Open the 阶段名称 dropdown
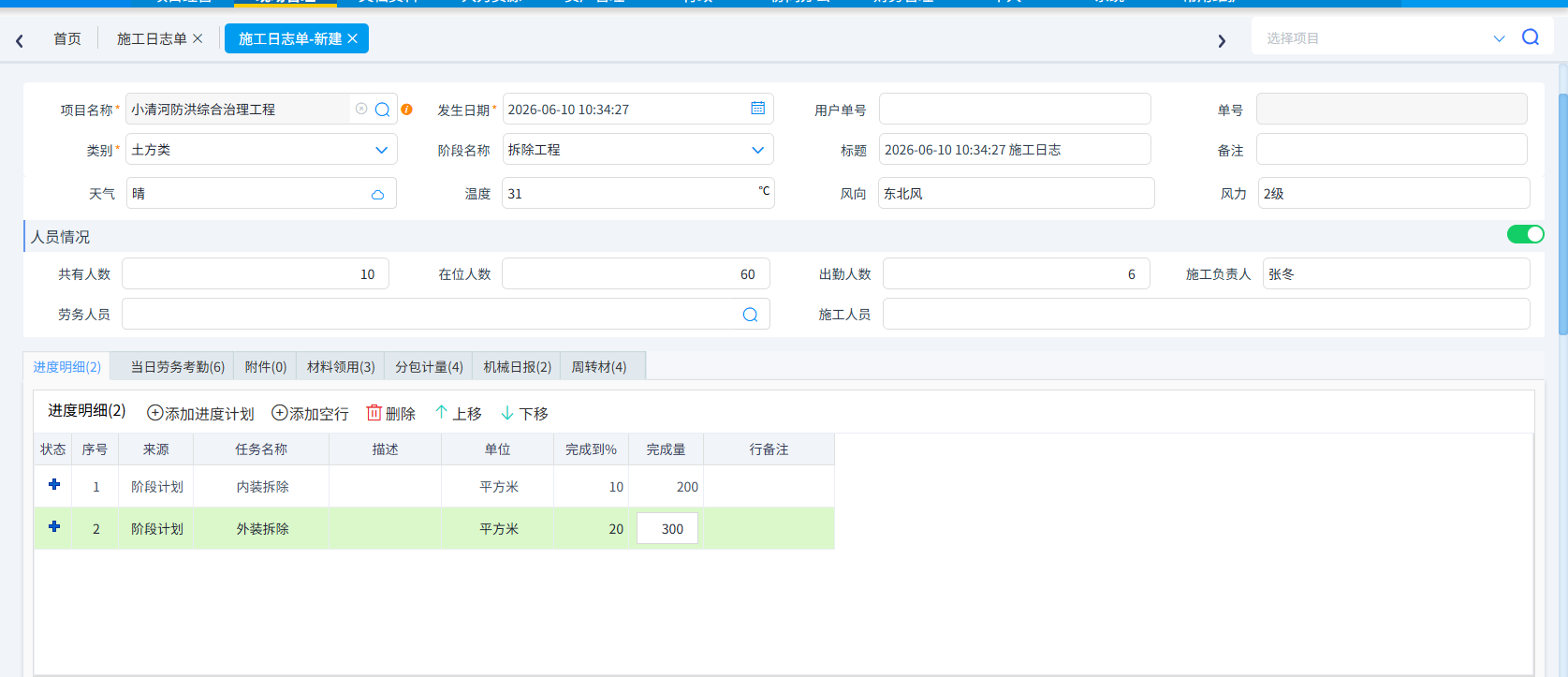This screenshot has width=1568, height=677. pyautogui.click(x=757, y=150)
